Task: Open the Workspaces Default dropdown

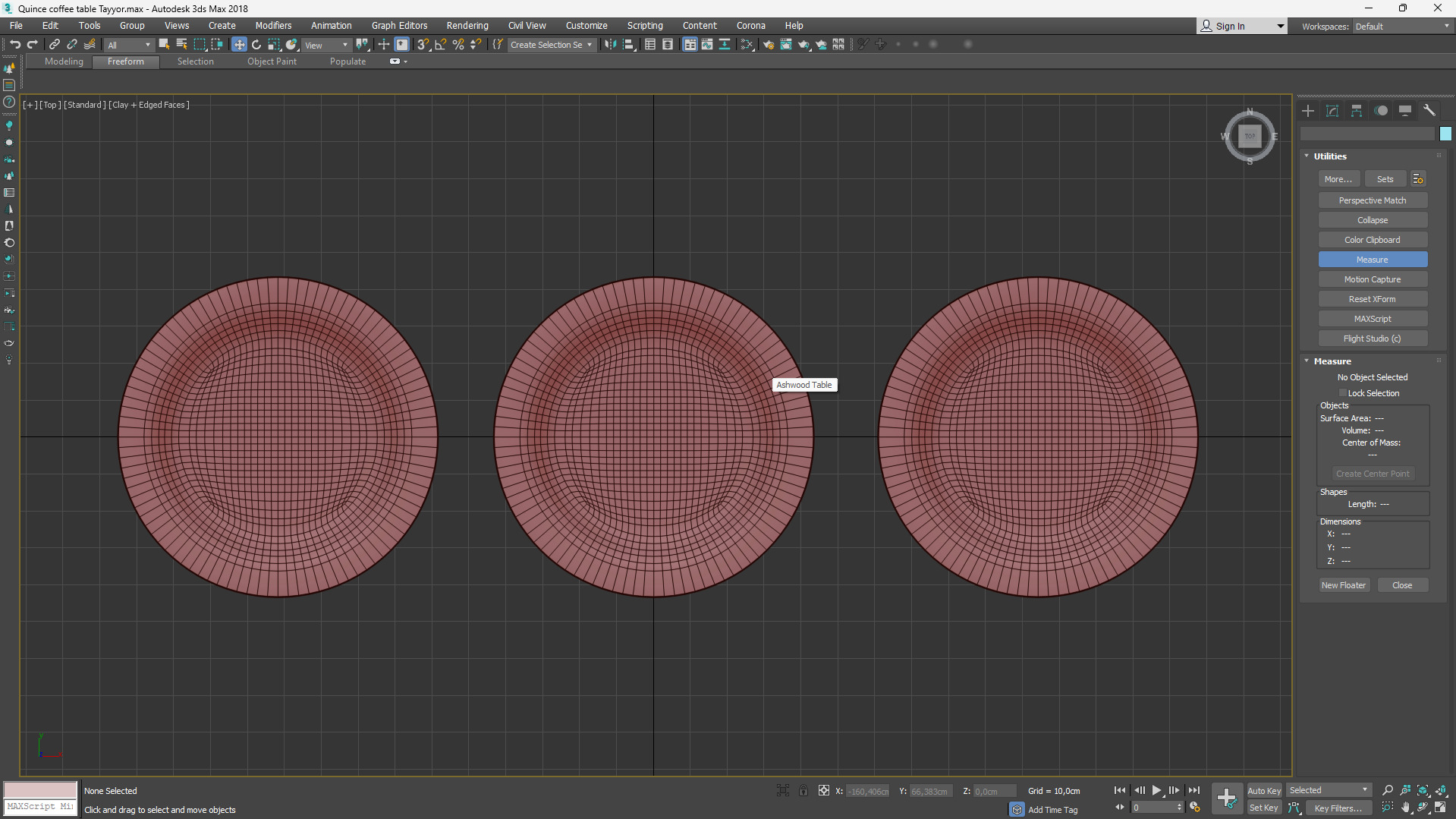Action: [1402, 27]
